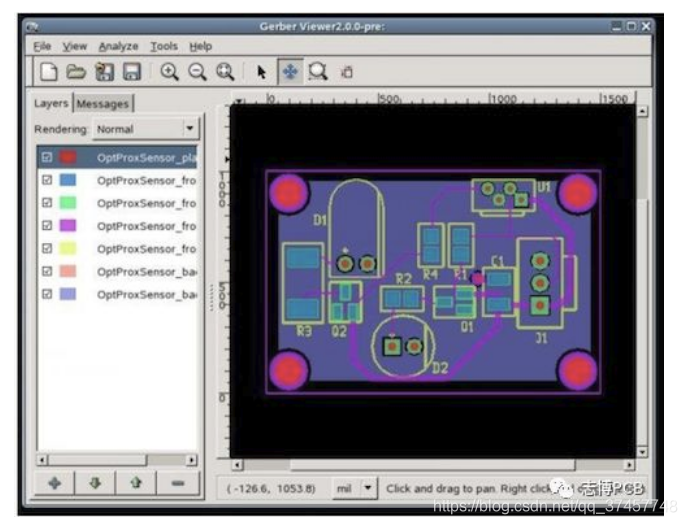
Task: Select the OptProxSensor_pla layer name
Action: pos(146,158)
